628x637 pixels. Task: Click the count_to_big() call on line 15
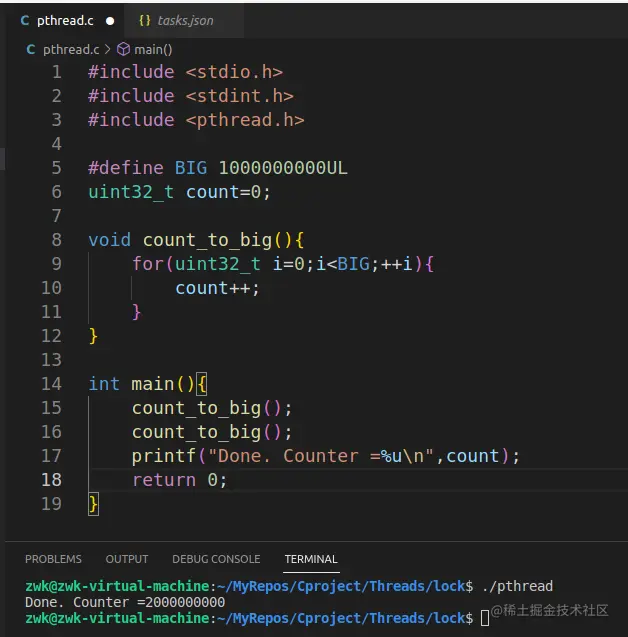click(212, 408)
